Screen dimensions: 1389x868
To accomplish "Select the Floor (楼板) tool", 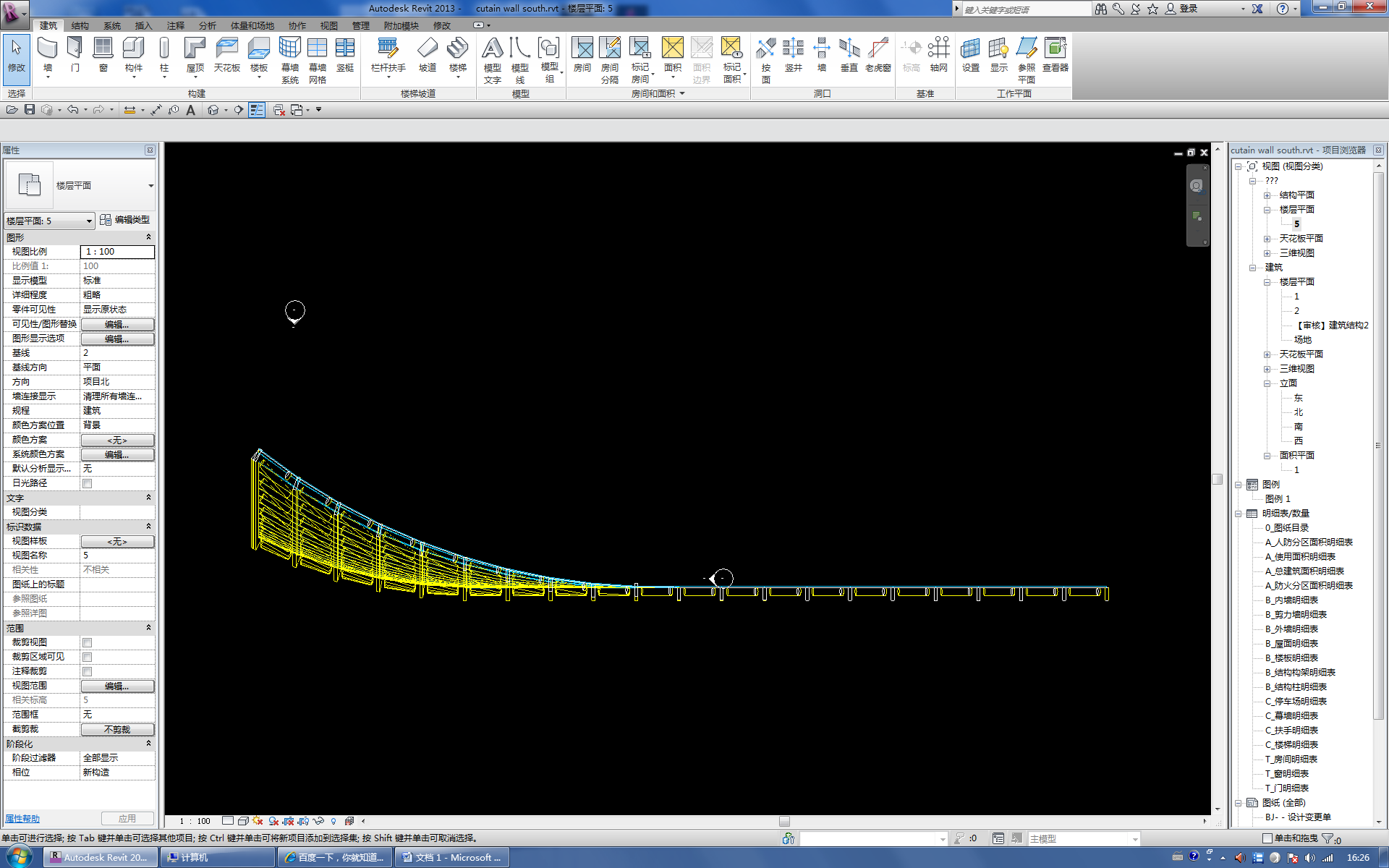I will click(x=259, y=55).
